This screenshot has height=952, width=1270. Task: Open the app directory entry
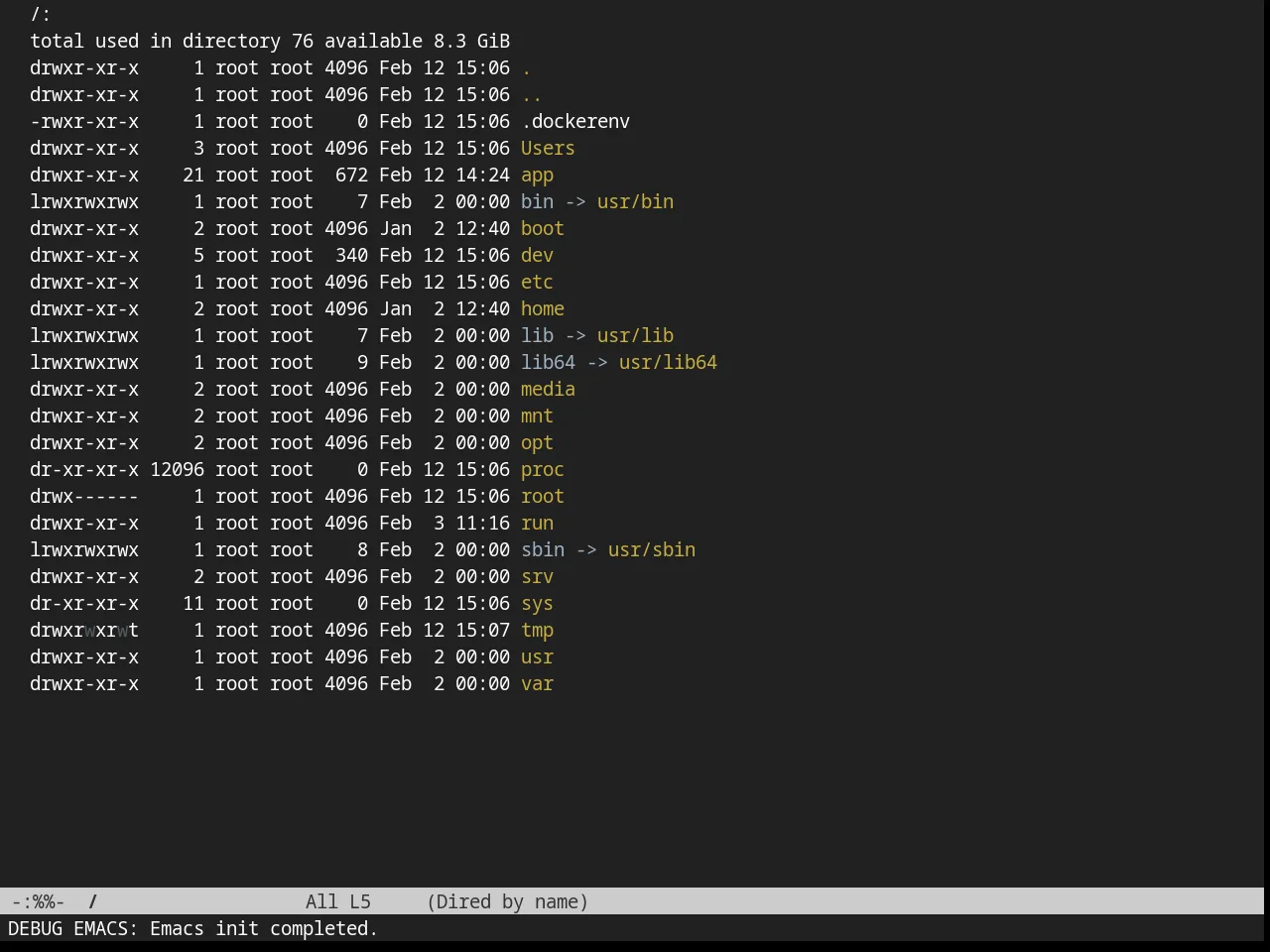tap(537, 175)
